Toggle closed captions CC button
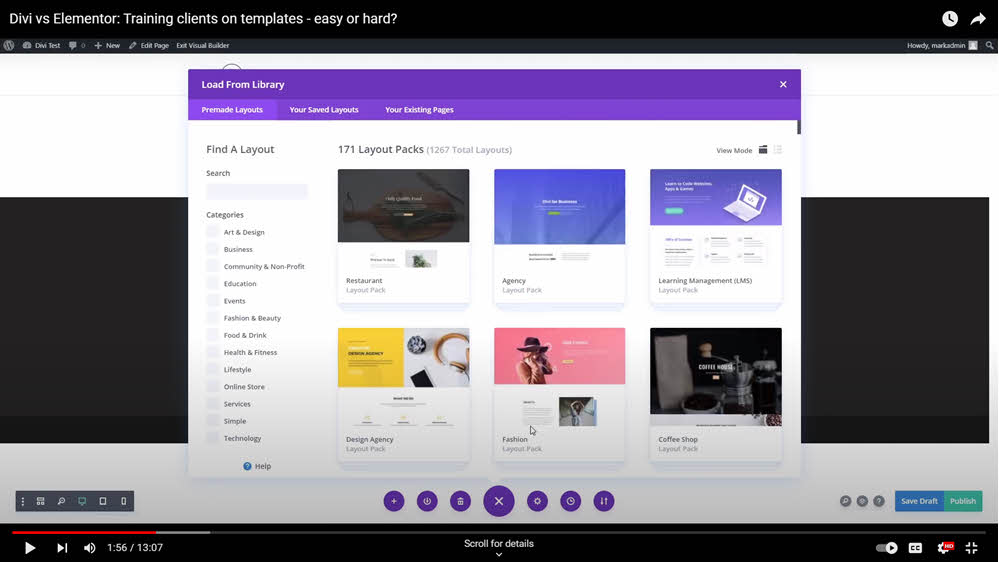The width and height of the screenshot is (999, 562). coord(916,548)
